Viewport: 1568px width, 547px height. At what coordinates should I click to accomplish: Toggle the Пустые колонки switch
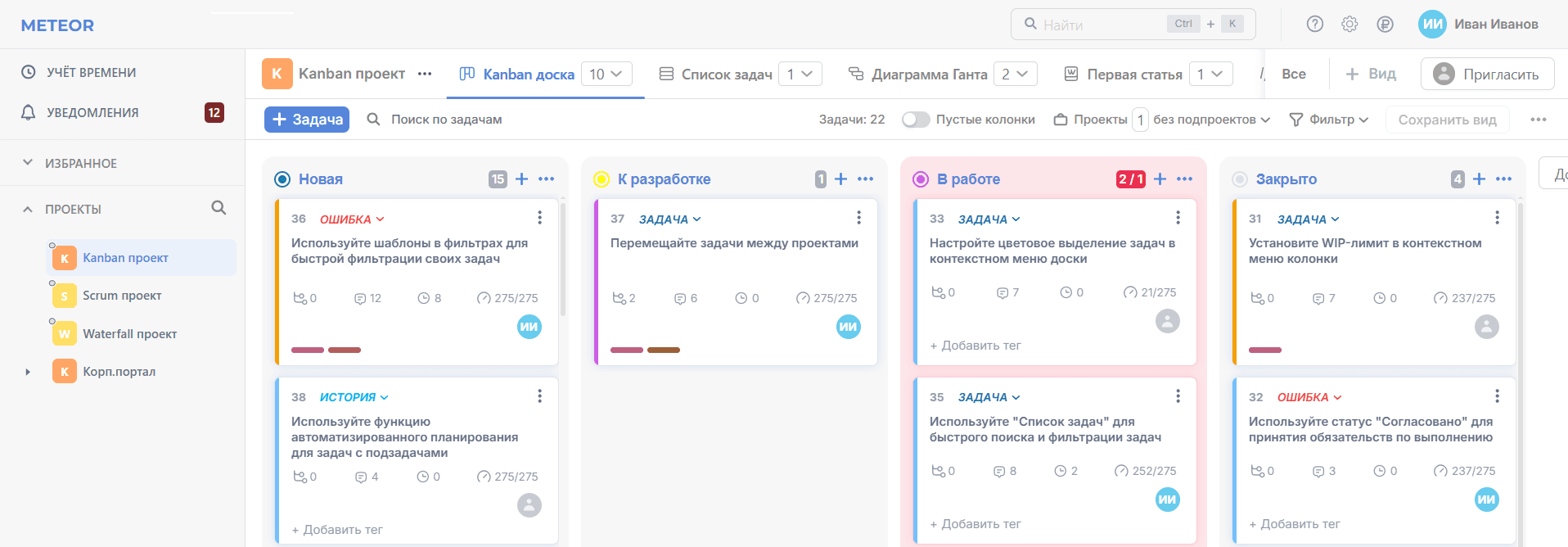click(x=916, y=120)
